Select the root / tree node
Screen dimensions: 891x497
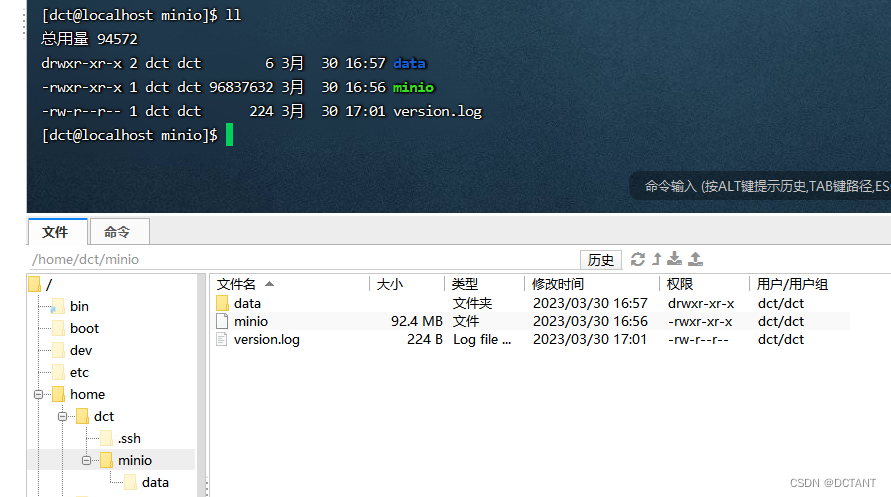point(49,285)
